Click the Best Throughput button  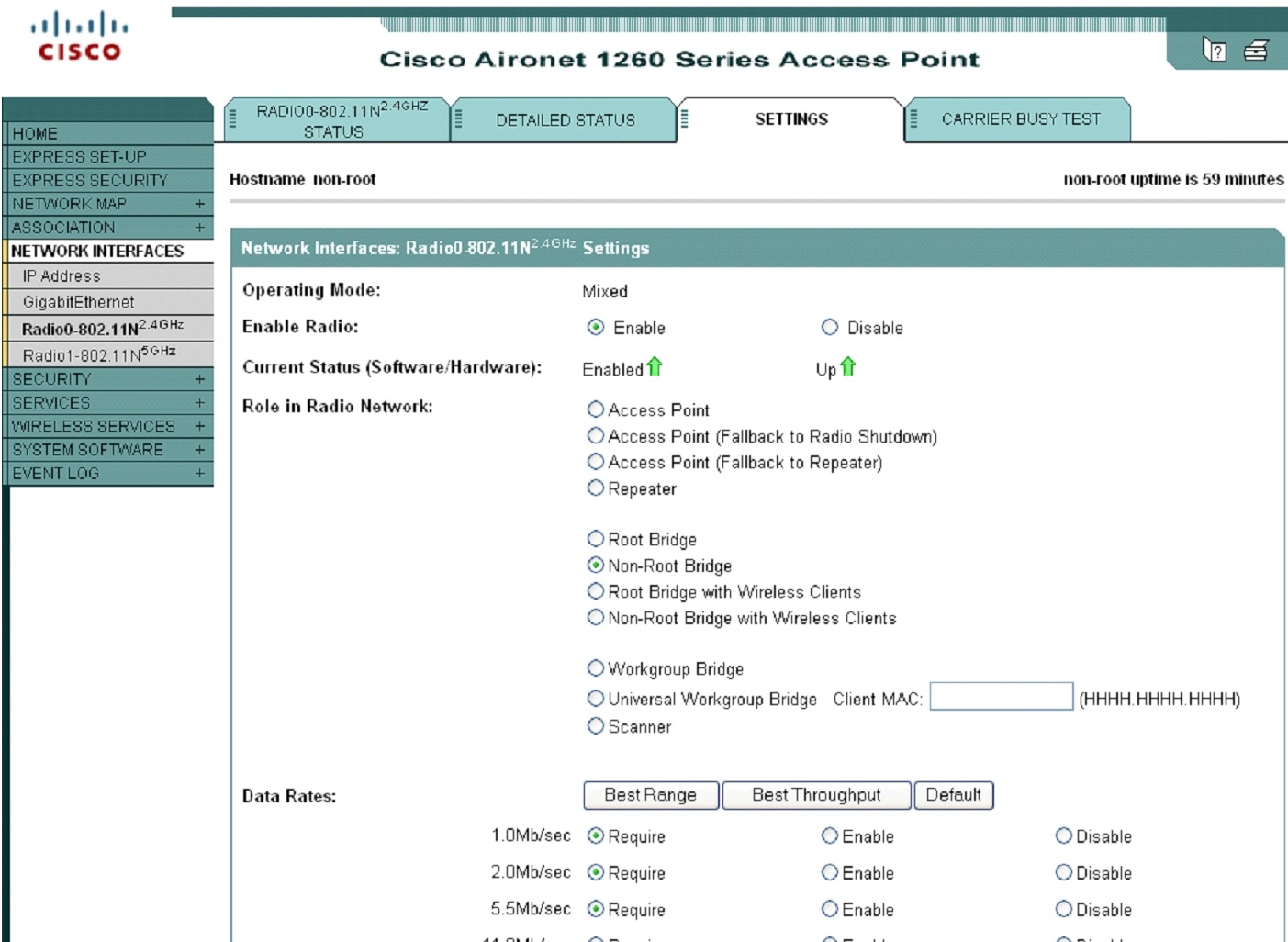click(816, 795)
